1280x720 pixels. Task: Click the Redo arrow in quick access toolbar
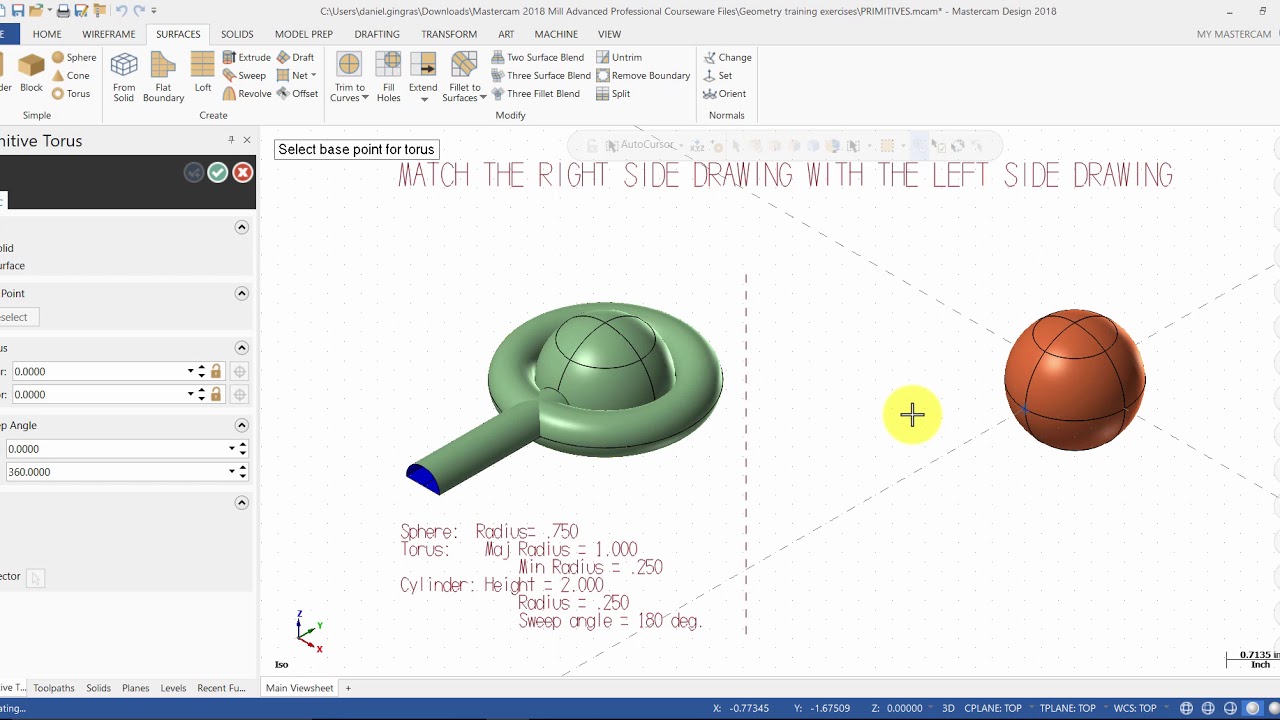[138, 11]
